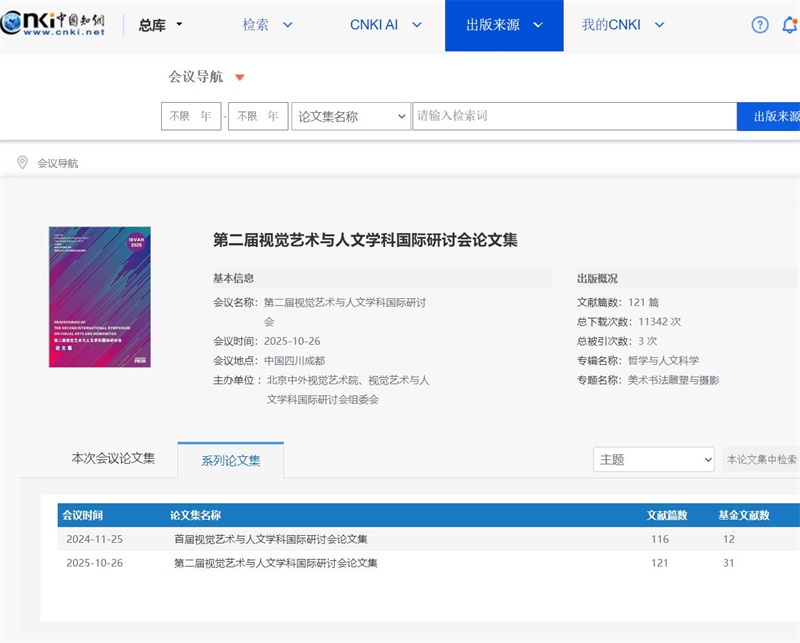Click the notification bell icon

click(x=790, y=25)
